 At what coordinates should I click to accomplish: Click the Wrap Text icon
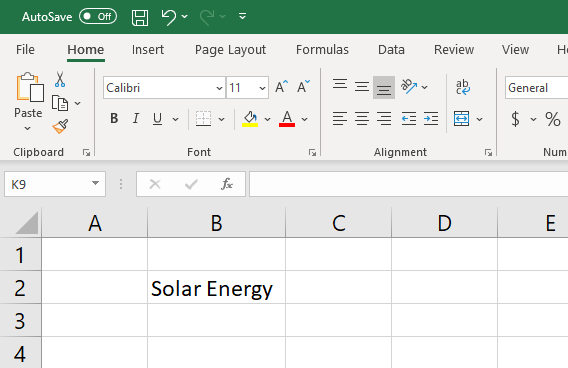[463, 87]
